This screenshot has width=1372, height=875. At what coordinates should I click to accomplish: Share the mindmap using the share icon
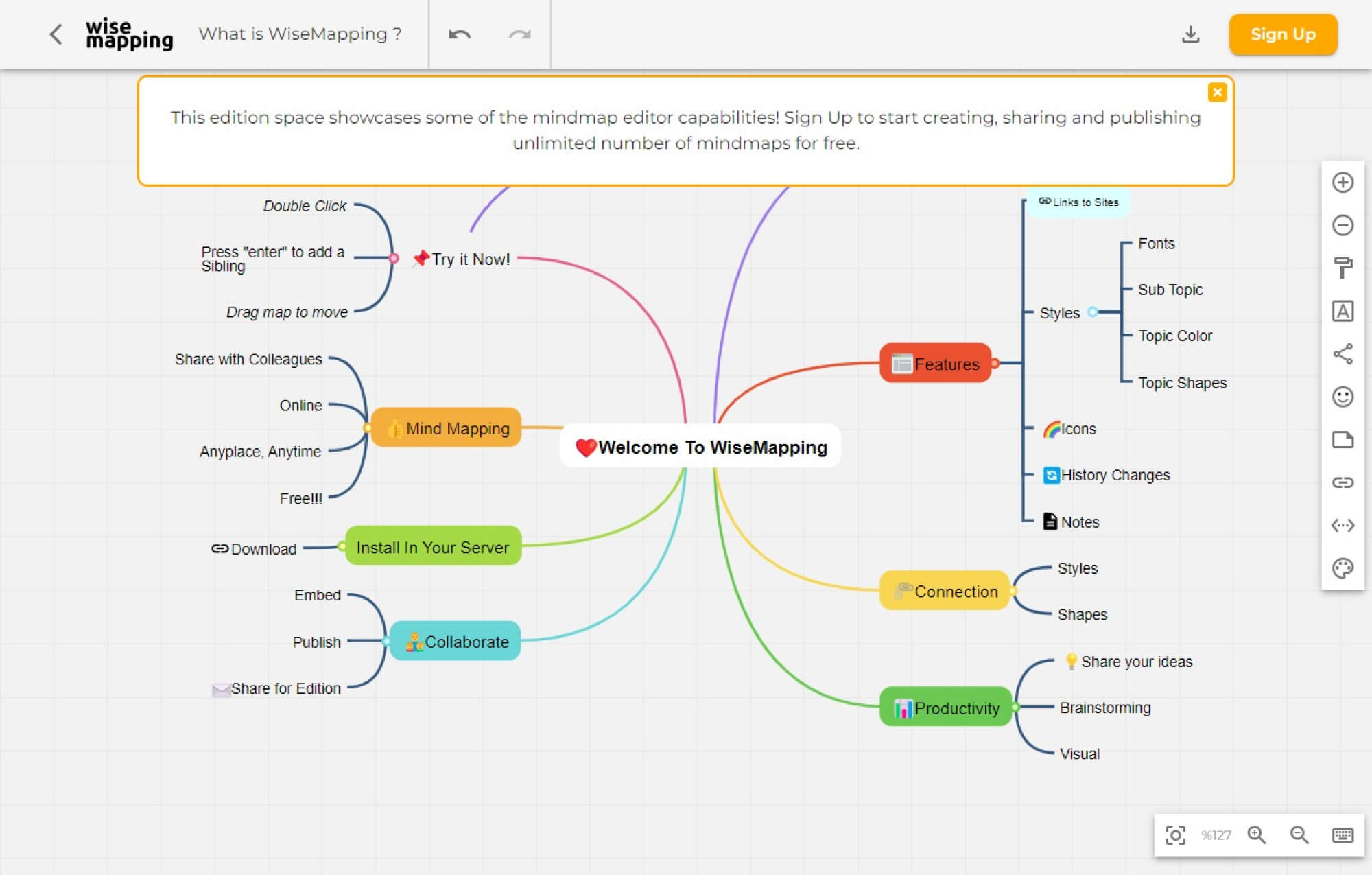1343,355
